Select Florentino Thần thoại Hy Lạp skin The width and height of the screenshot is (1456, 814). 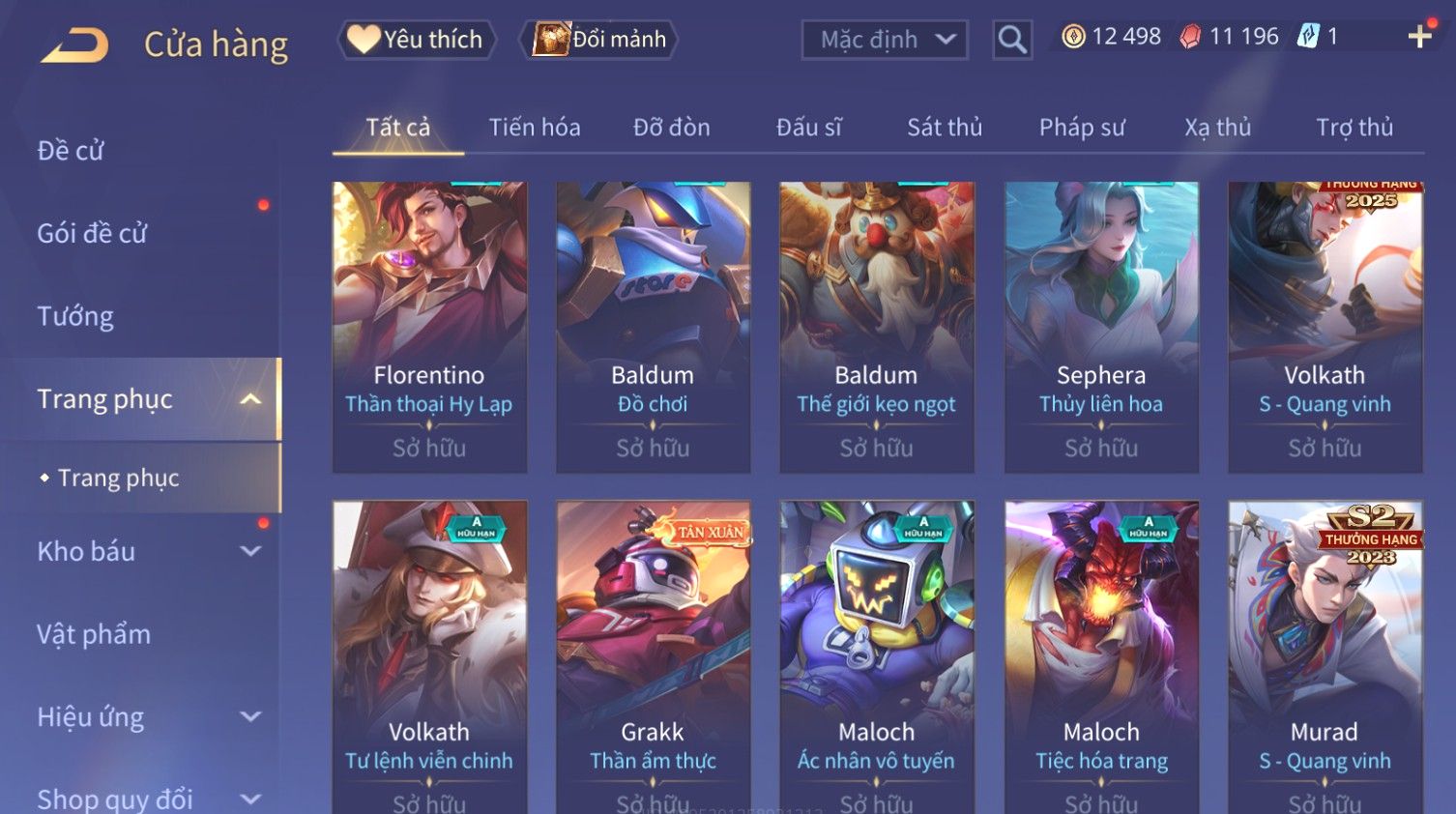coord(429,327)
